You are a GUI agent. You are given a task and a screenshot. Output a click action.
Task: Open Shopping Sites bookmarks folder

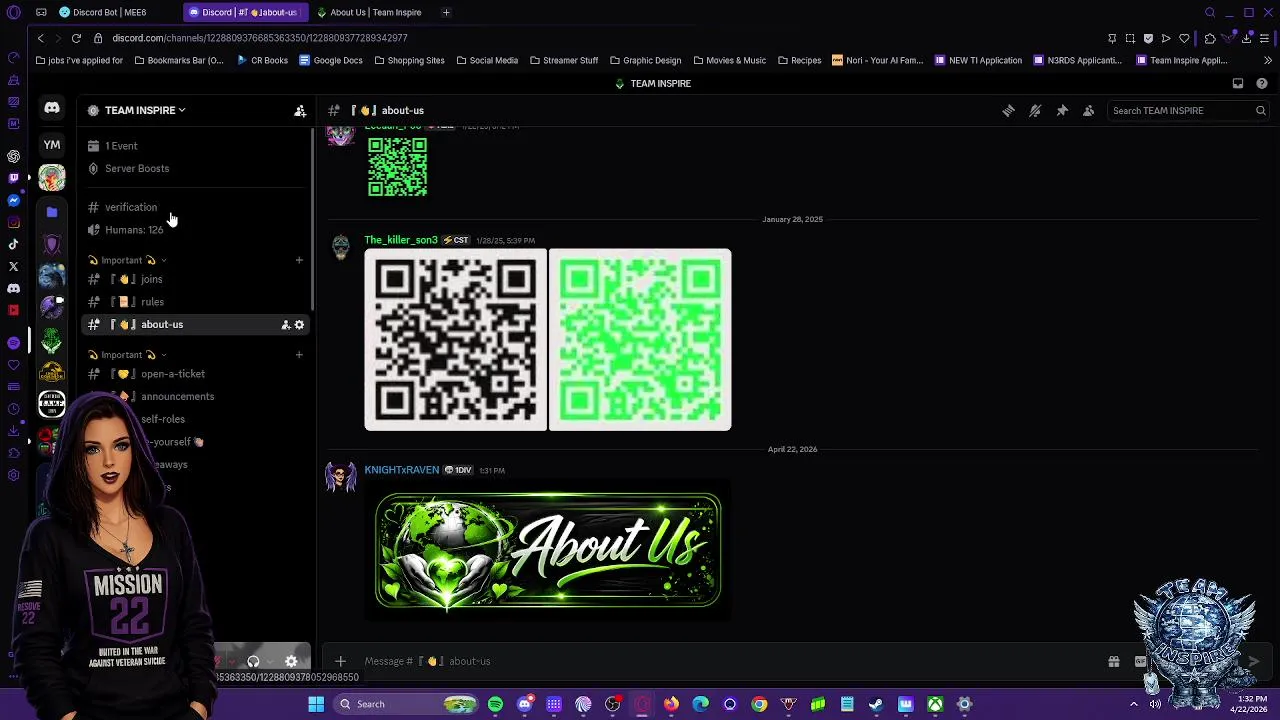(x=409, y=61)
